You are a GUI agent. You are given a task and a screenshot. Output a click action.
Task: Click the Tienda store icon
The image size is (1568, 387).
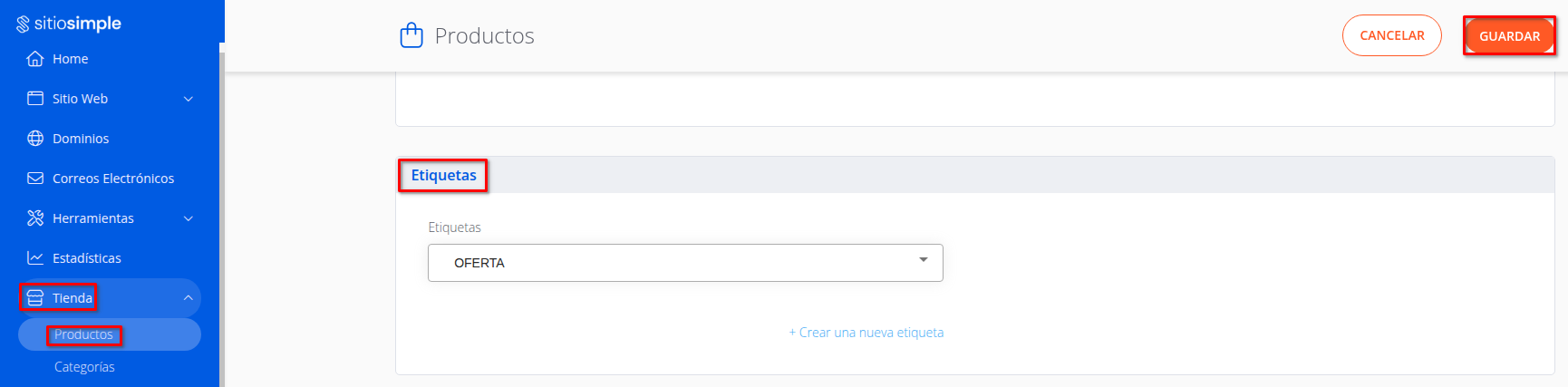click(35, 297)
